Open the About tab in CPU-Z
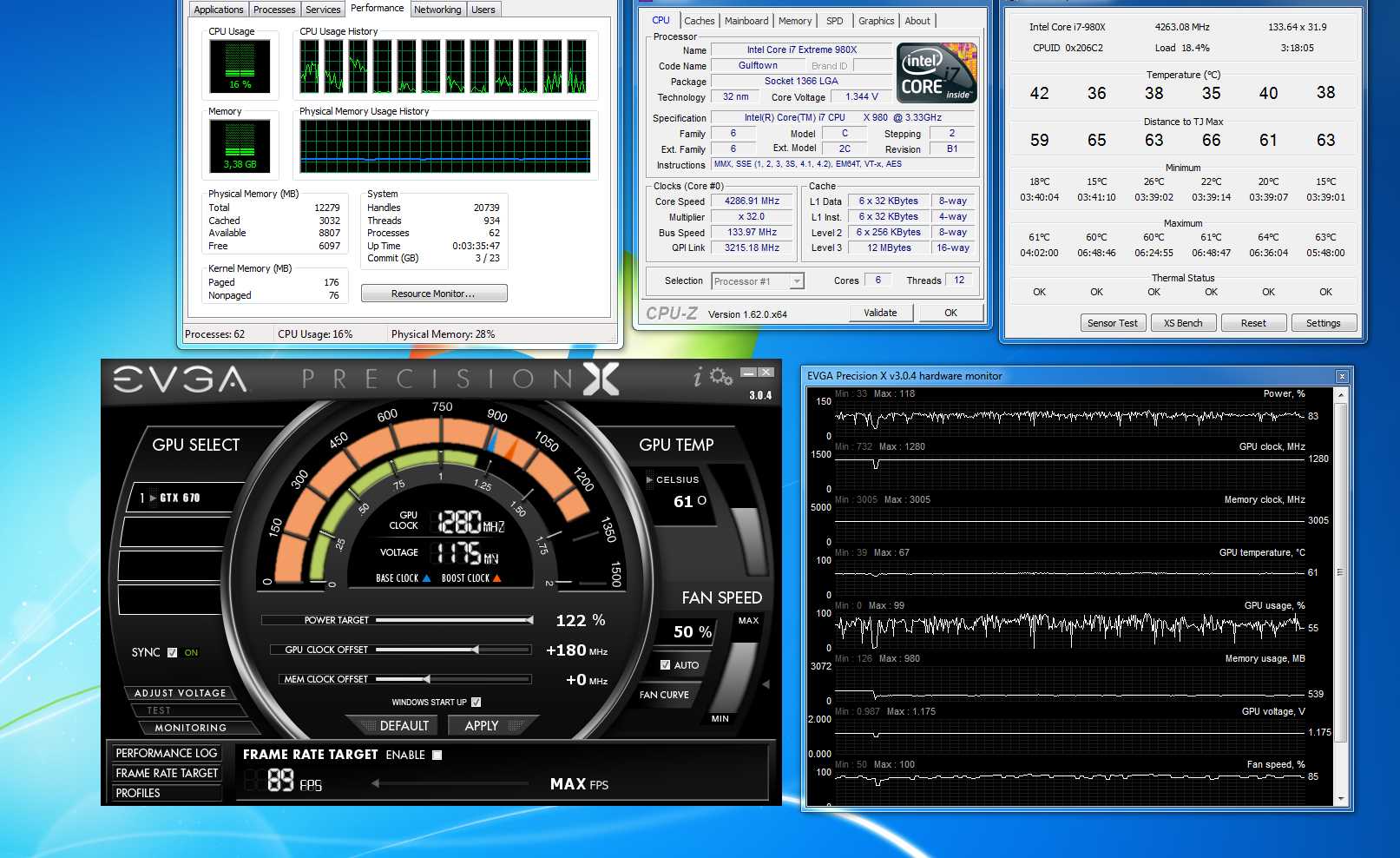Screen dimensions: 1400x858 [x=917, y=21]
